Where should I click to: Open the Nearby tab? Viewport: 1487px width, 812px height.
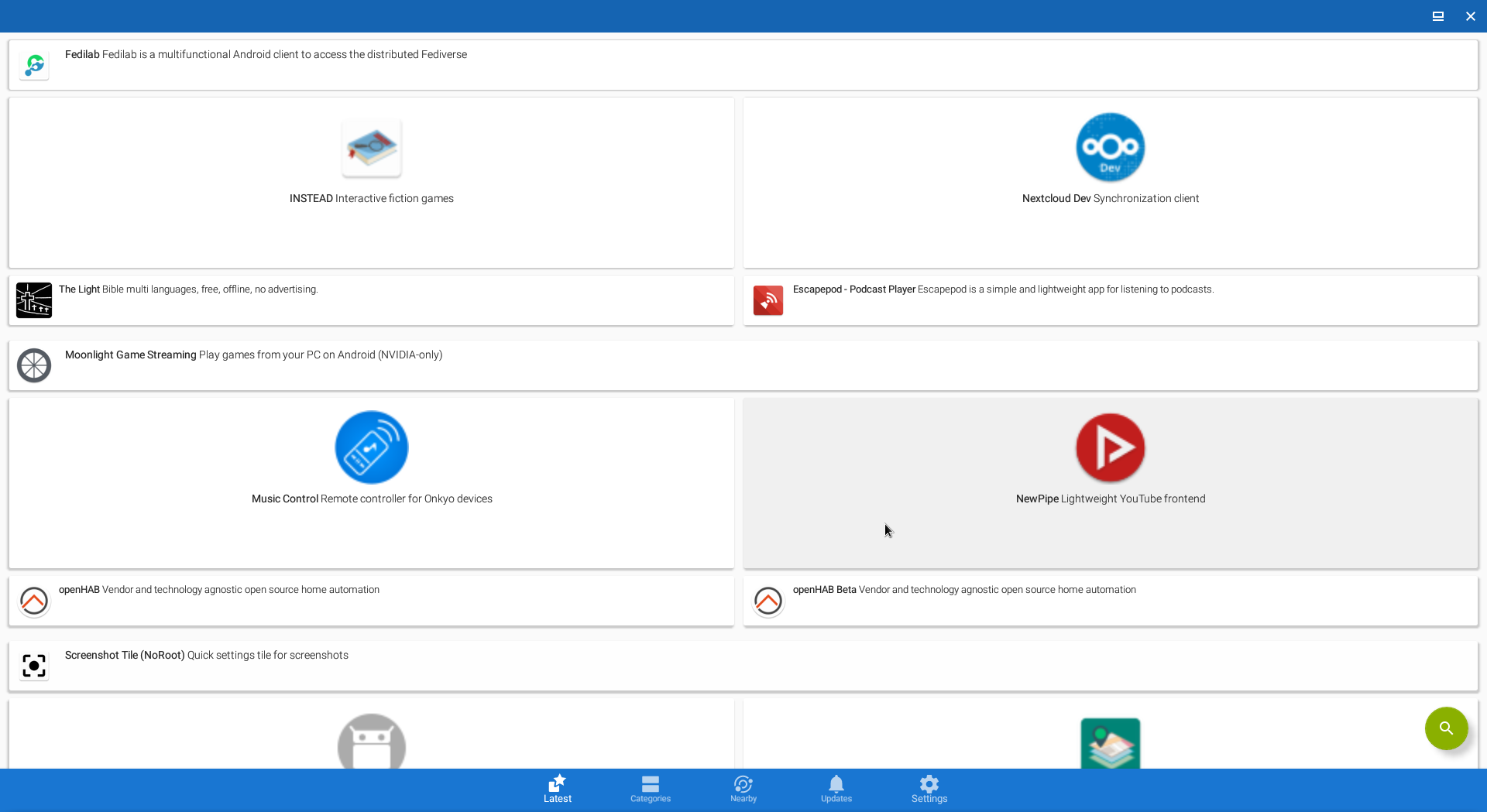click(x=743, y=790)
